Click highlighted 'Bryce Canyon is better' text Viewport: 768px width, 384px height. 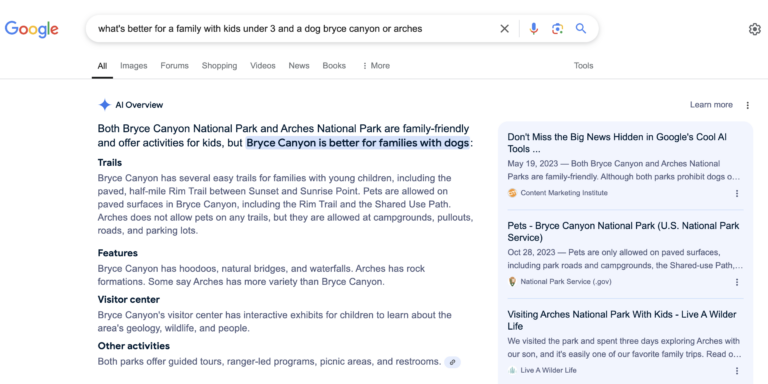pyautogui.click(x=358, y=143)
